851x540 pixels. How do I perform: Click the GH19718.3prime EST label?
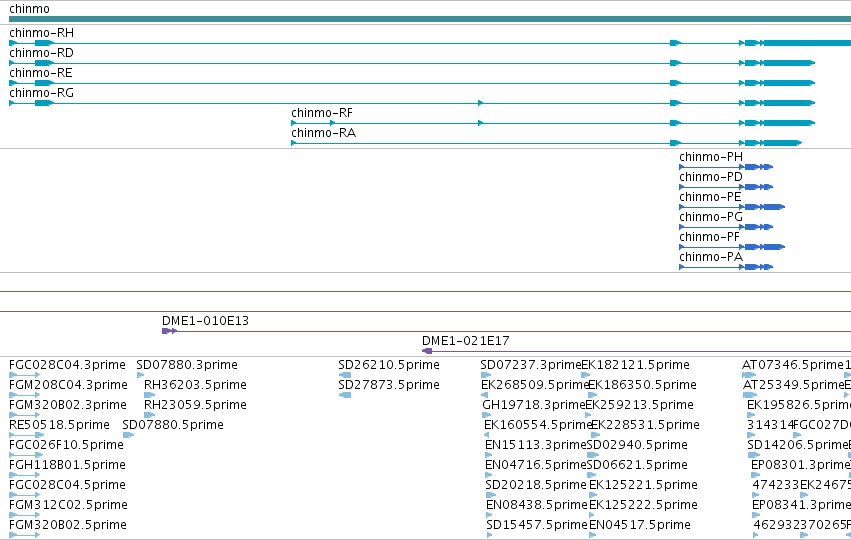point(534,405)
